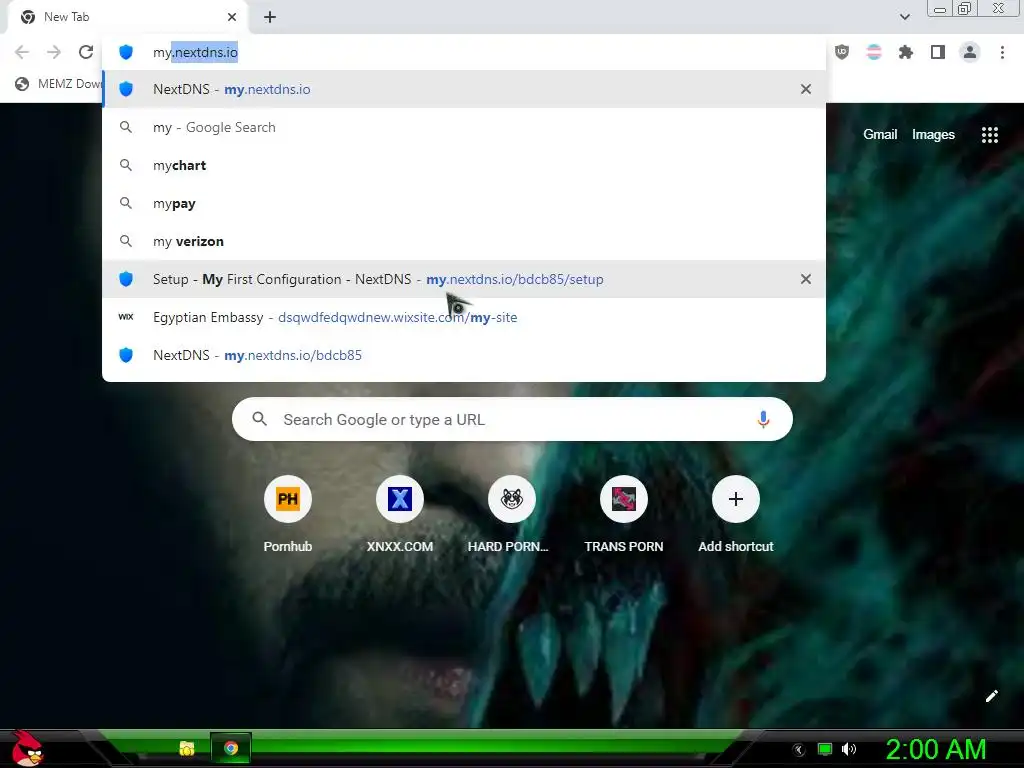Click the 2:00 AM taskbar clock
This screenshot has height=768, width=1024.
pos(935,749)
